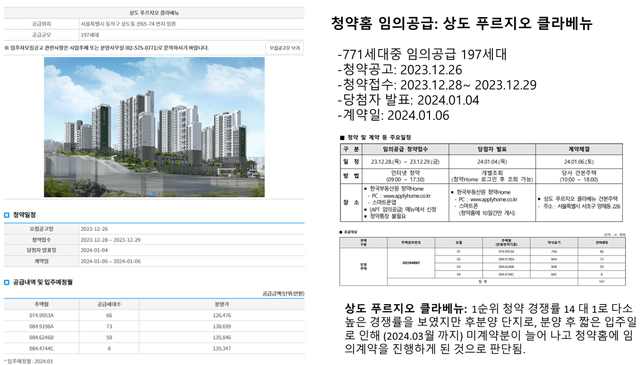Click the 모집공고문 보기 button
The image size is (640, 365).
click(284, 48)
